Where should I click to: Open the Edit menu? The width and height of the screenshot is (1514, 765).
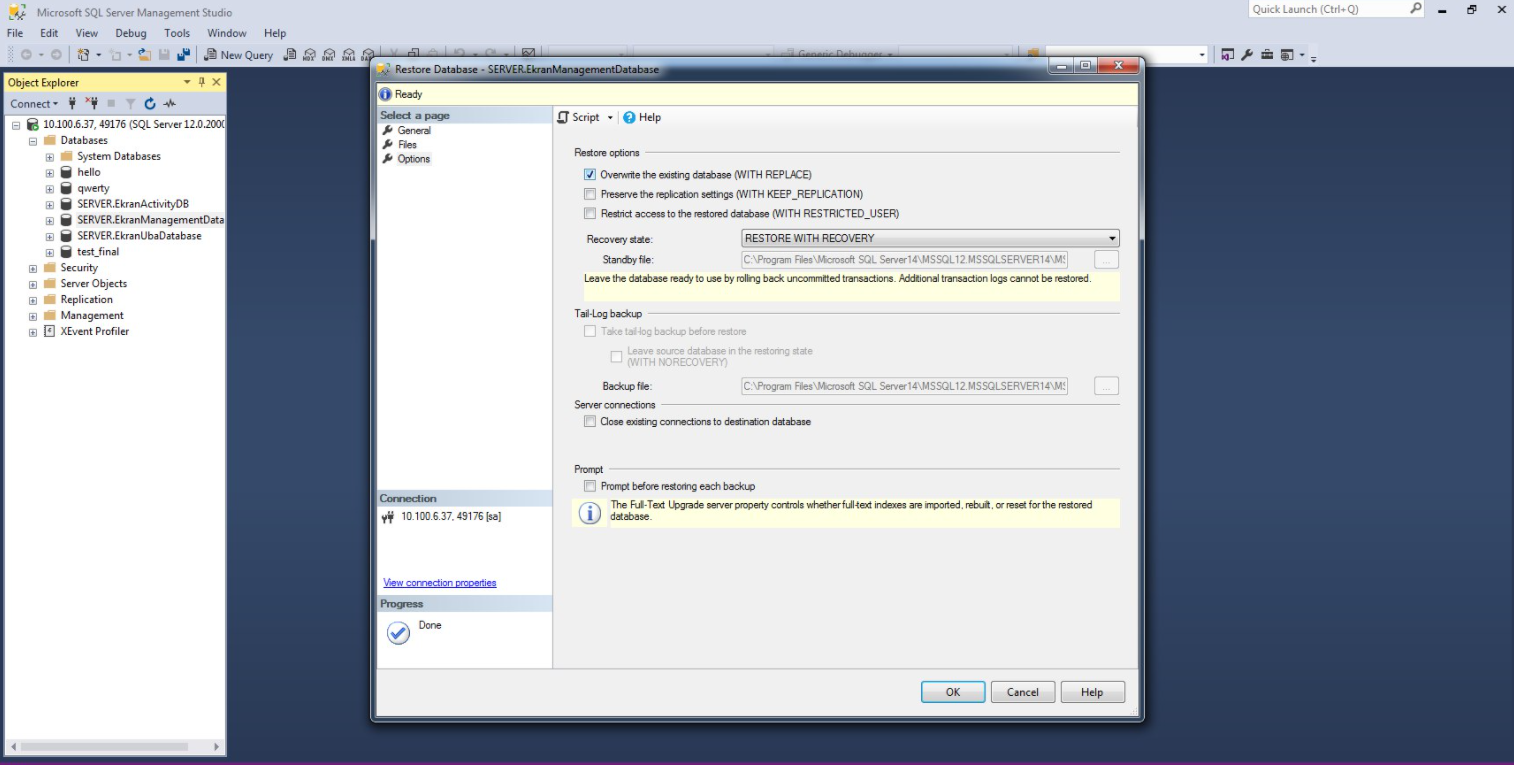pyautogui.click(x=49, y=33)
